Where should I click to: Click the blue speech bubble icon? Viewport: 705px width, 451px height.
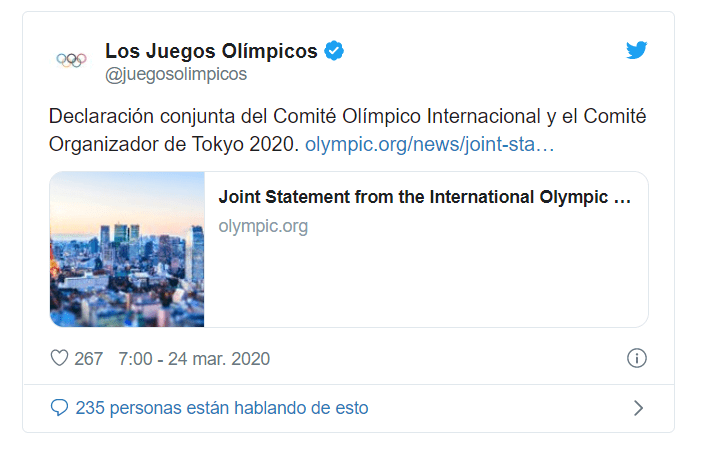[x=59, y=408]
